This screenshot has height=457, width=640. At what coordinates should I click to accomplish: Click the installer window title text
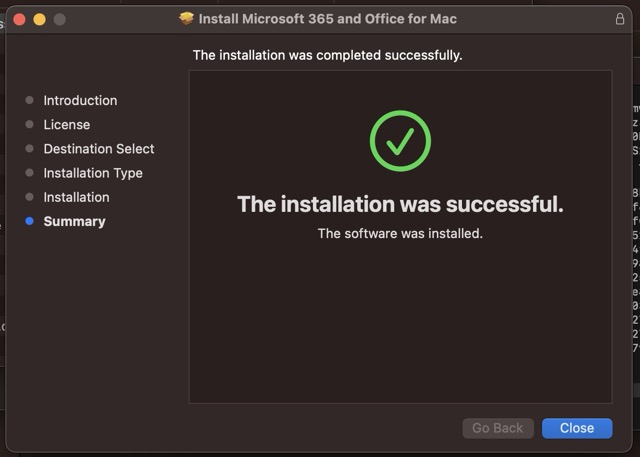pyautogui.click(x=327, y=19)
